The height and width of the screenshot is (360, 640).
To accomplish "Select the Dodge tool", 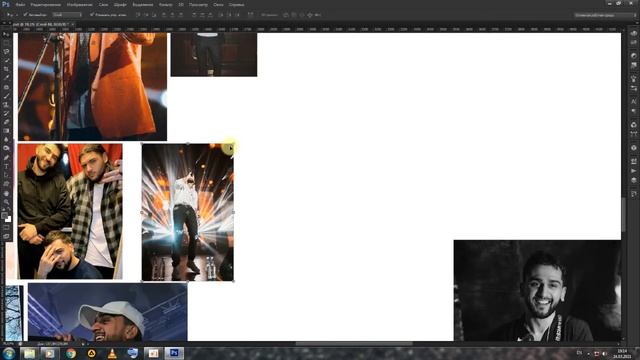I will click(6, 148).
